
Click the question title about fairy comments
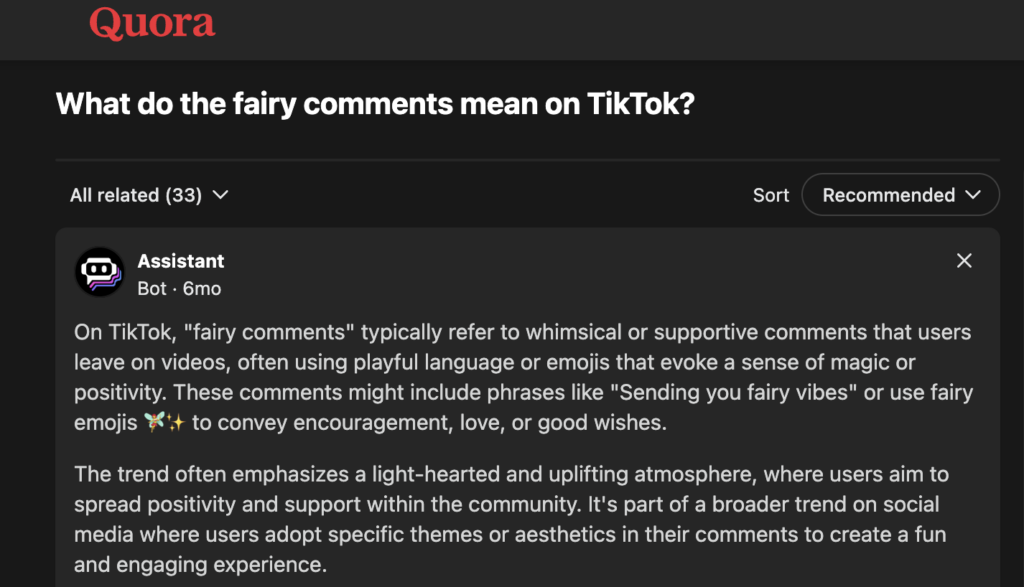coord(376,103)
